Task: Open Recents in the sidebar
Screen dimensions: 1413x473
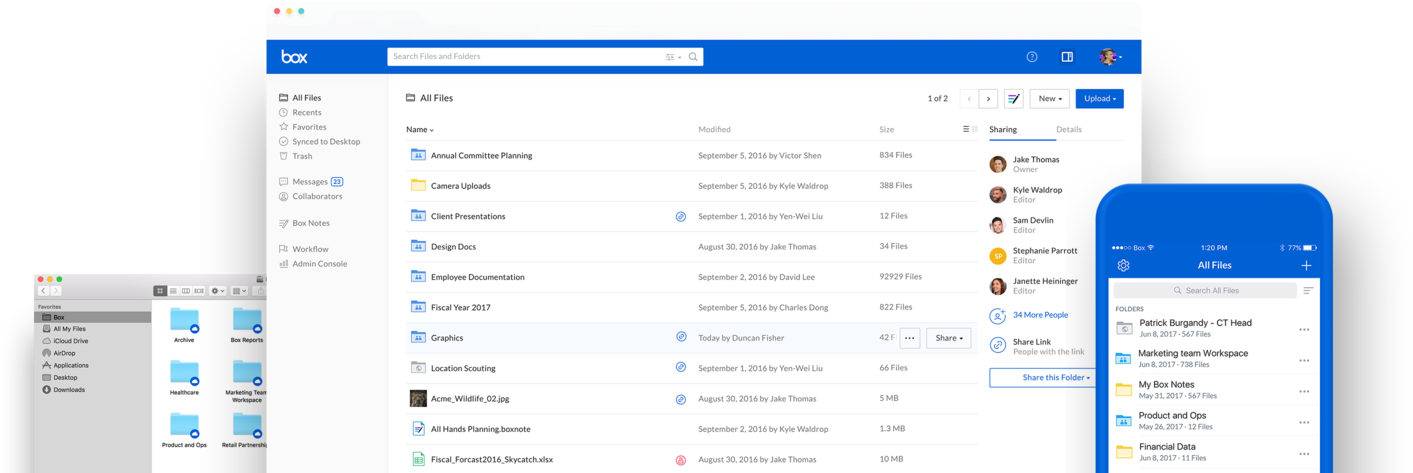Action: coord(300,113)
